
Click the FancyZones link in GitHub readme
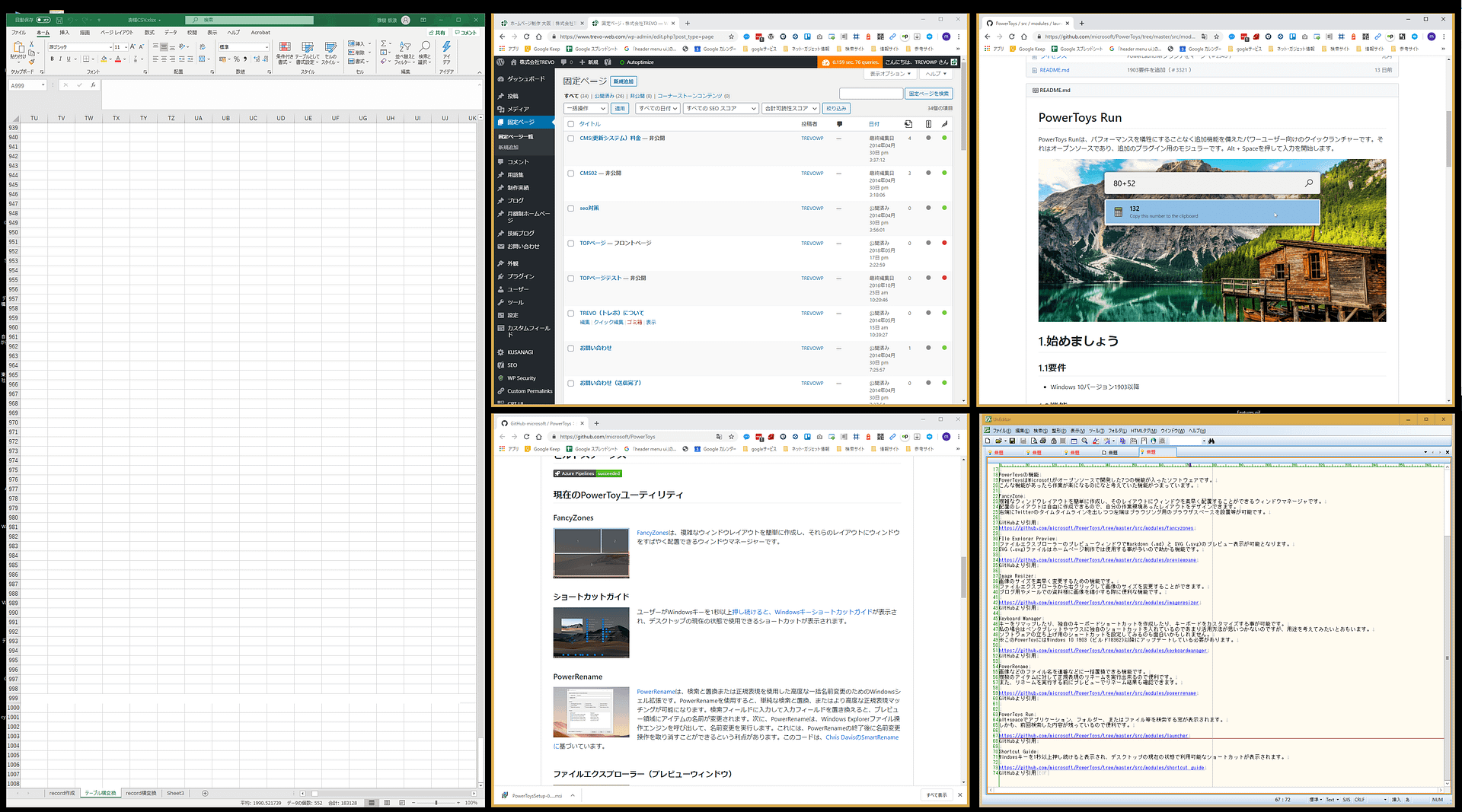pyautogui.click(x=653, y=533)
